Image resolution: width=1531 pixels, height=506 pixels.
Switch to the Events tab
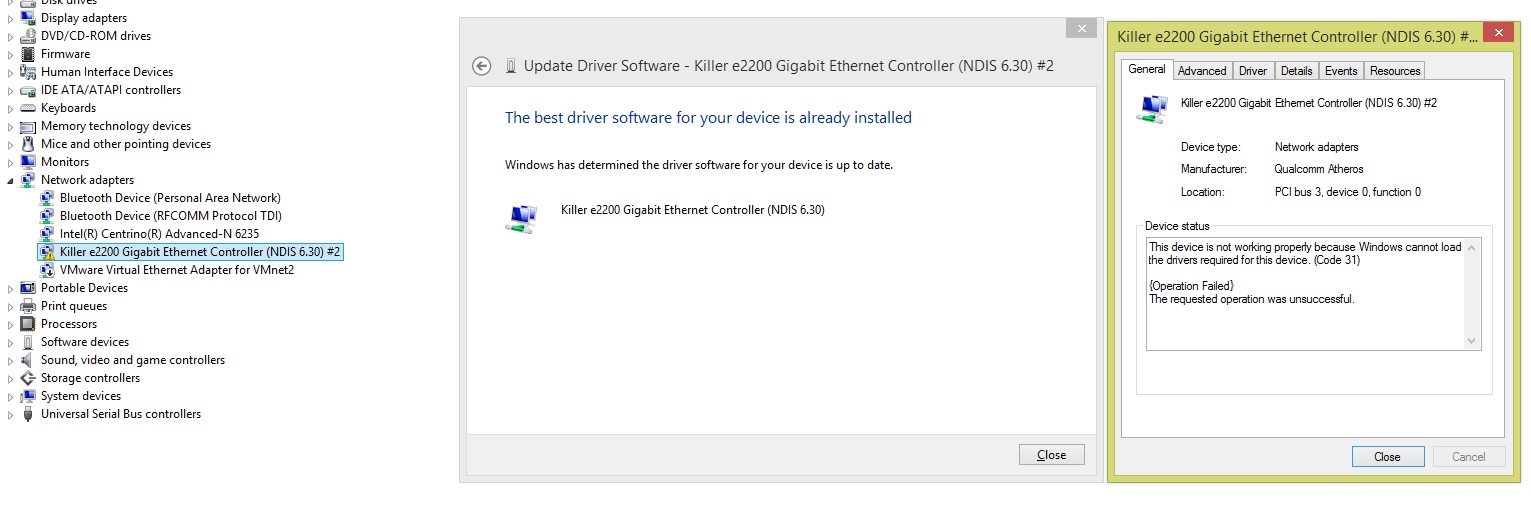tap(1341, 71)
